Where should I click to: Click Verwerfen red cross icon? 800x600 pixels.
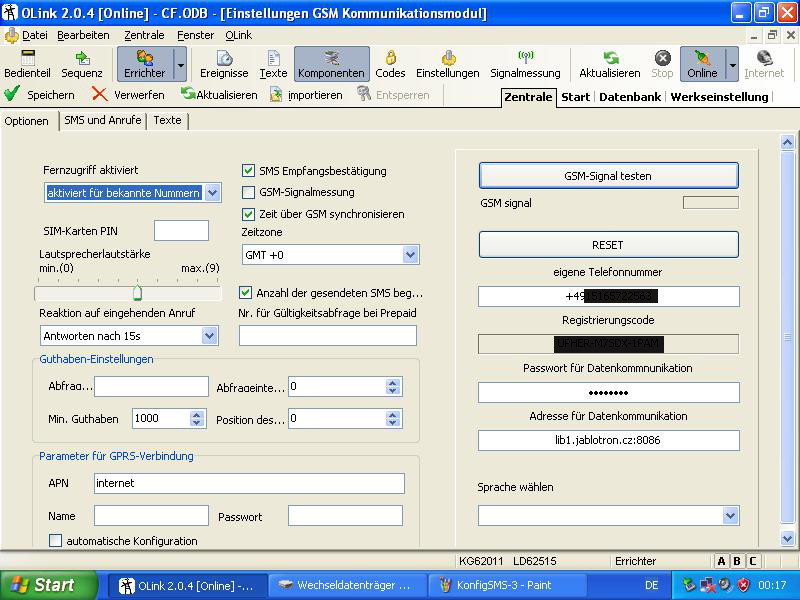(x=100, y=95)
